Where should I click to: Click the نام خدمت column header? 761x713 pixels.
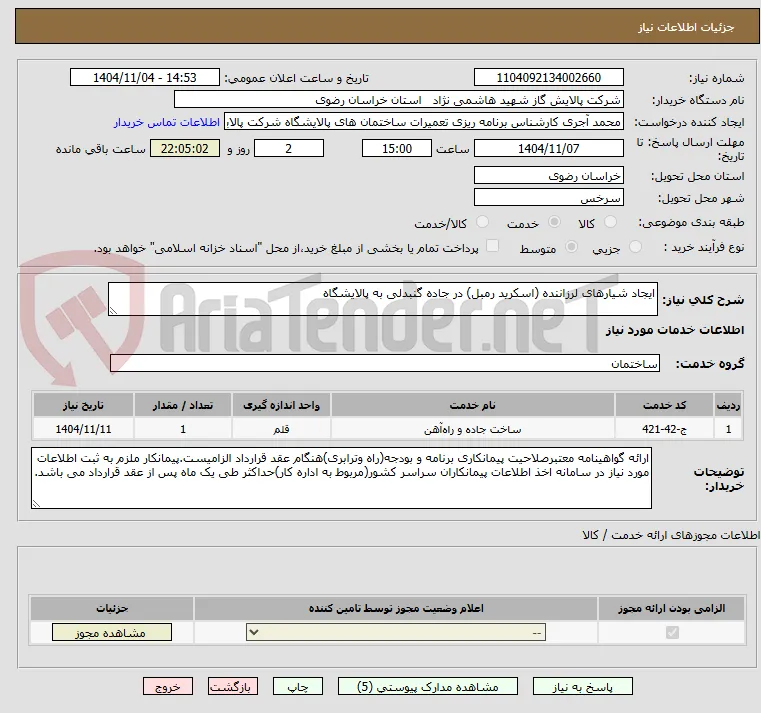pyautogui.click(x=472, y=405)
